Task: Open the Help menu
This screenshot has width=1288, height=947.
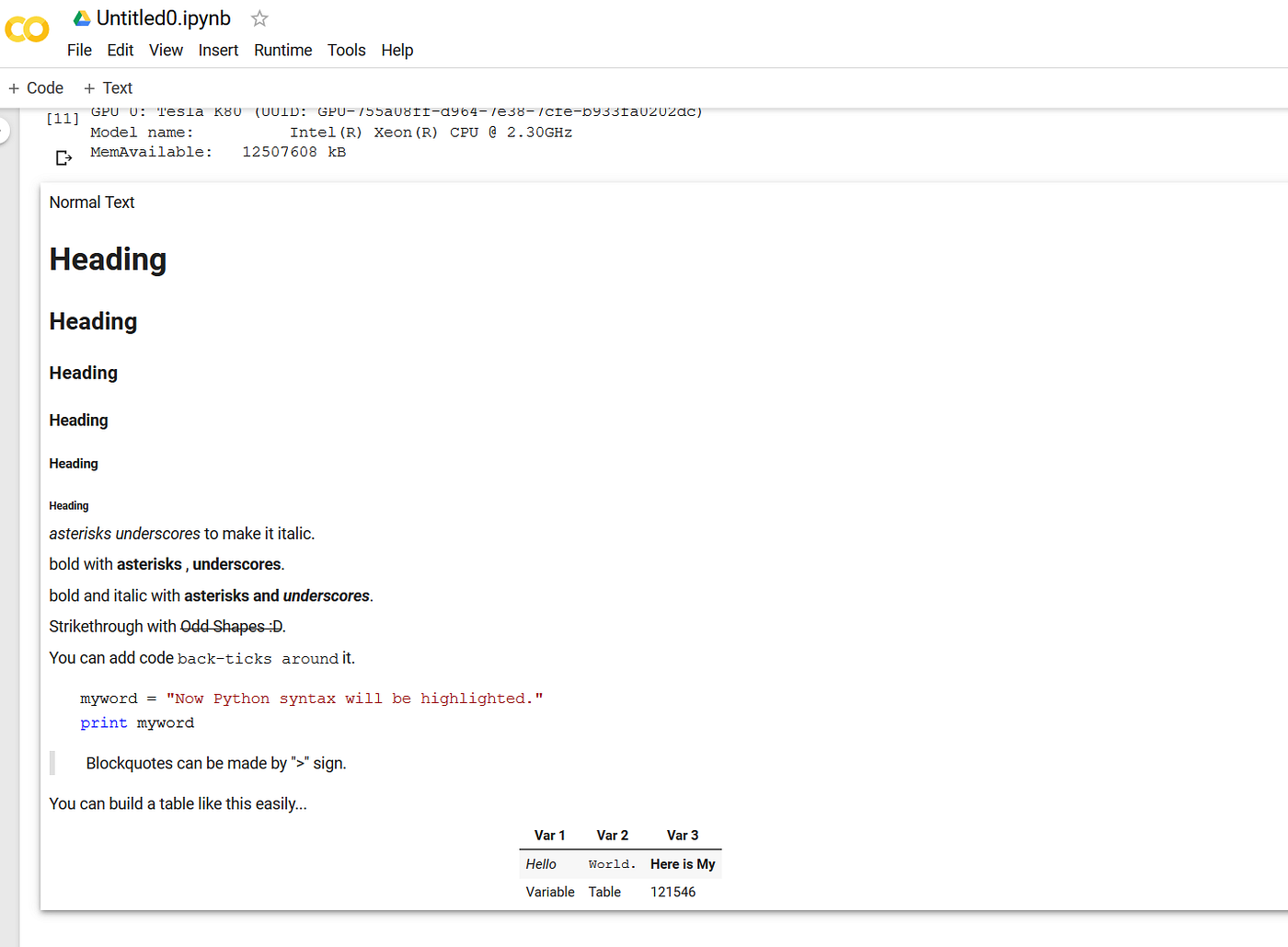Action: (397, 51)
